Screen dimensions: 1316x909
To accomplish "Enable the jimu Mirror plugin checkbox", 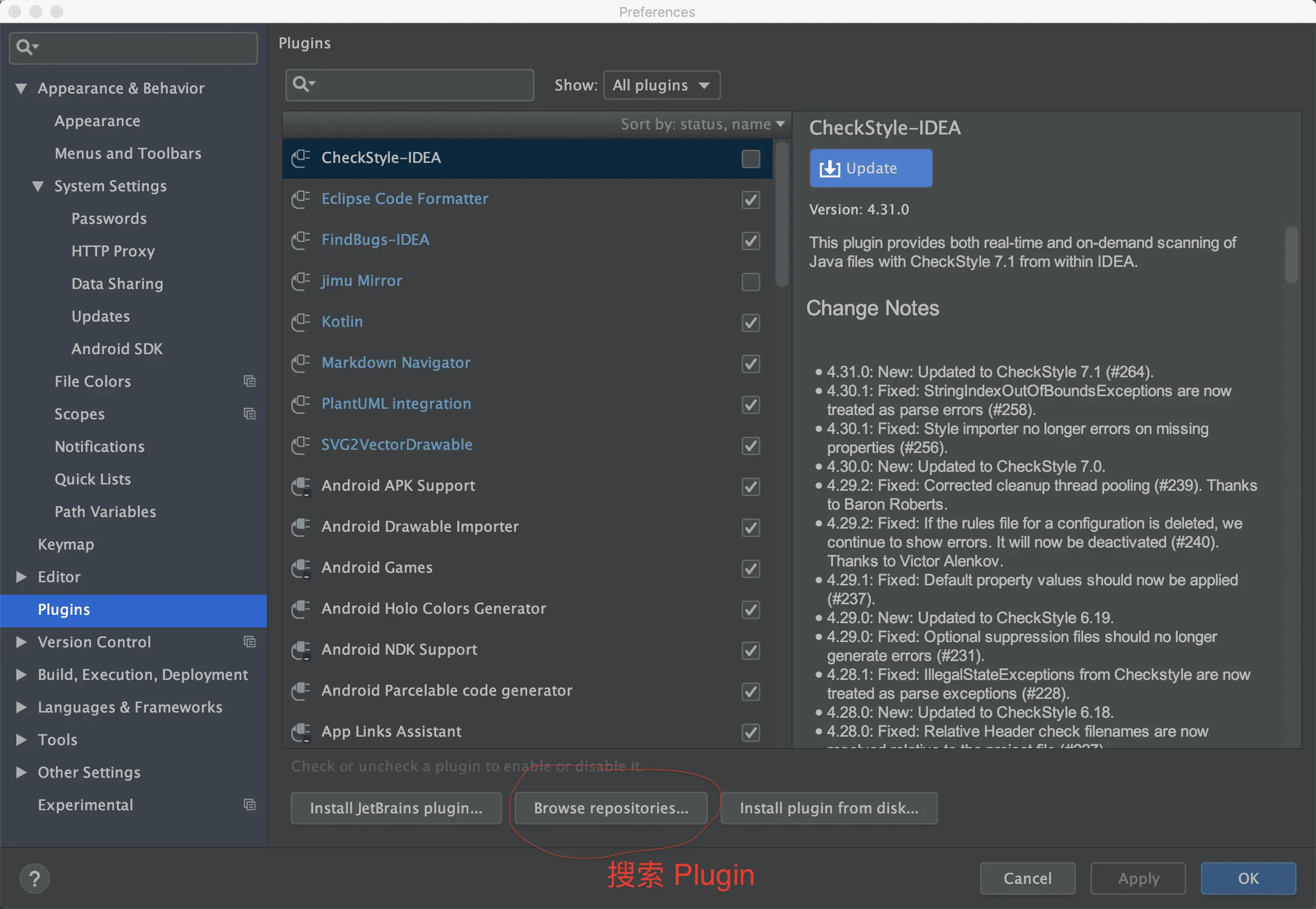I will coord(750,281).
